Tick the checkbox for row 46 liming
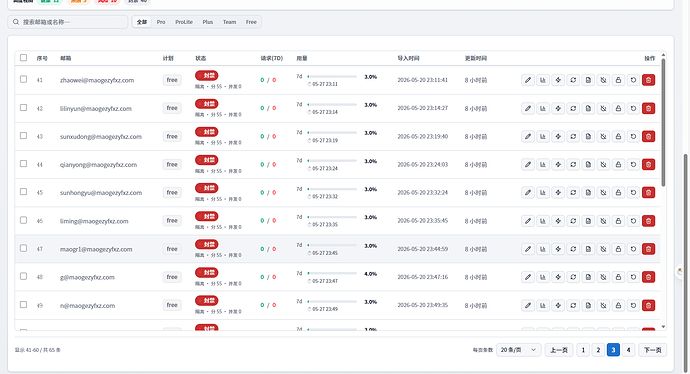690x374 pixels. [x=23, y=220]
